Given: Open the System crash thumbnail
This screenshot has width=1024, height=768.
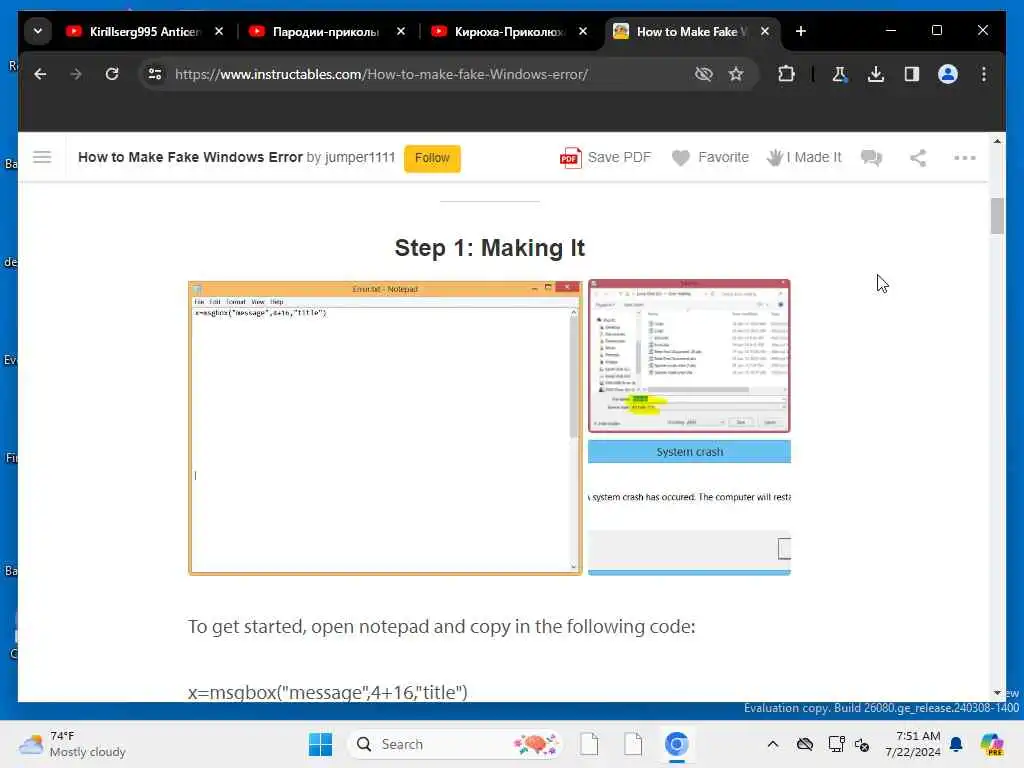Looking at the screenshot, I should (689, 507).
